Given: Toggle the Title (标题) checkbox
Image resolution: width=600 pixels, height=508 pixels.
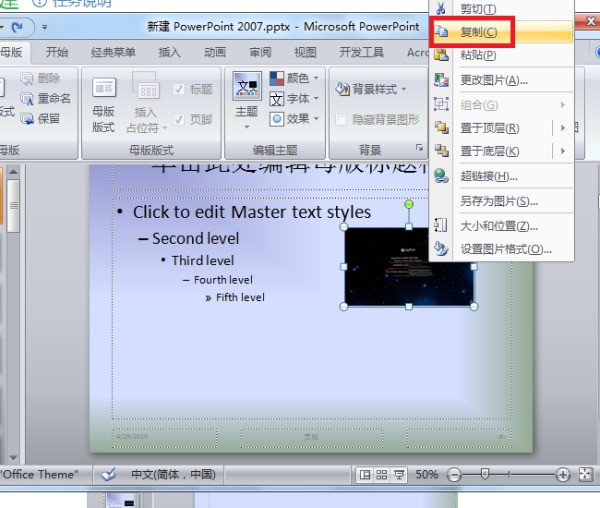Looking at the screenshot, I should pyautogui.click(x=178, y=89).
